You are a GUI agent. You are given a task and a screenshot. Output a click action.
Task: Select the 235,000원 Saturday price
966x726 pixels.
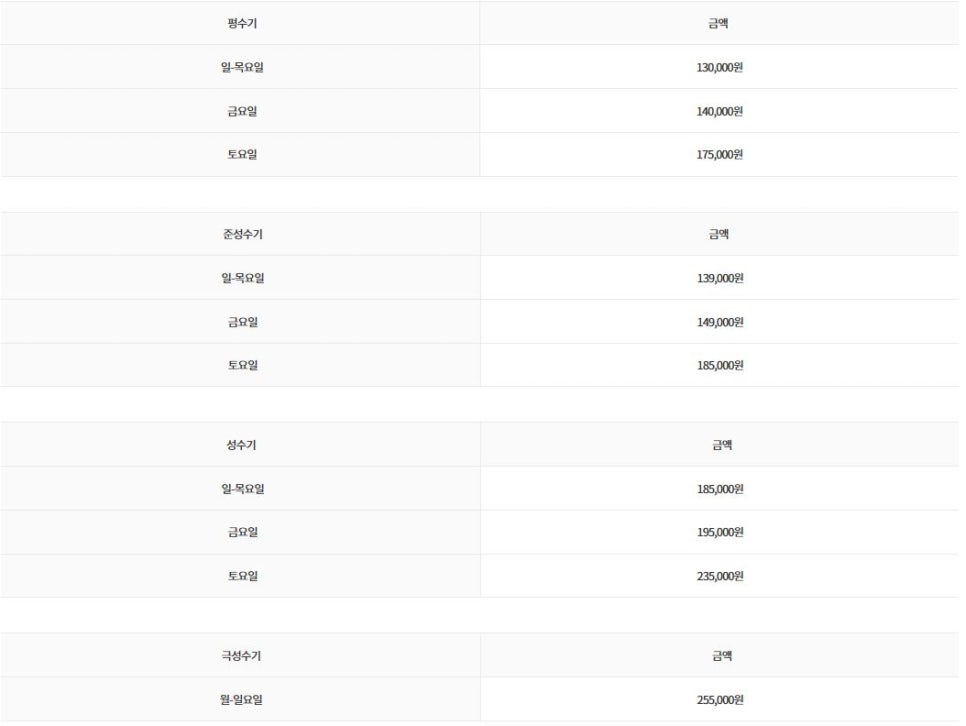coord(720,576)
